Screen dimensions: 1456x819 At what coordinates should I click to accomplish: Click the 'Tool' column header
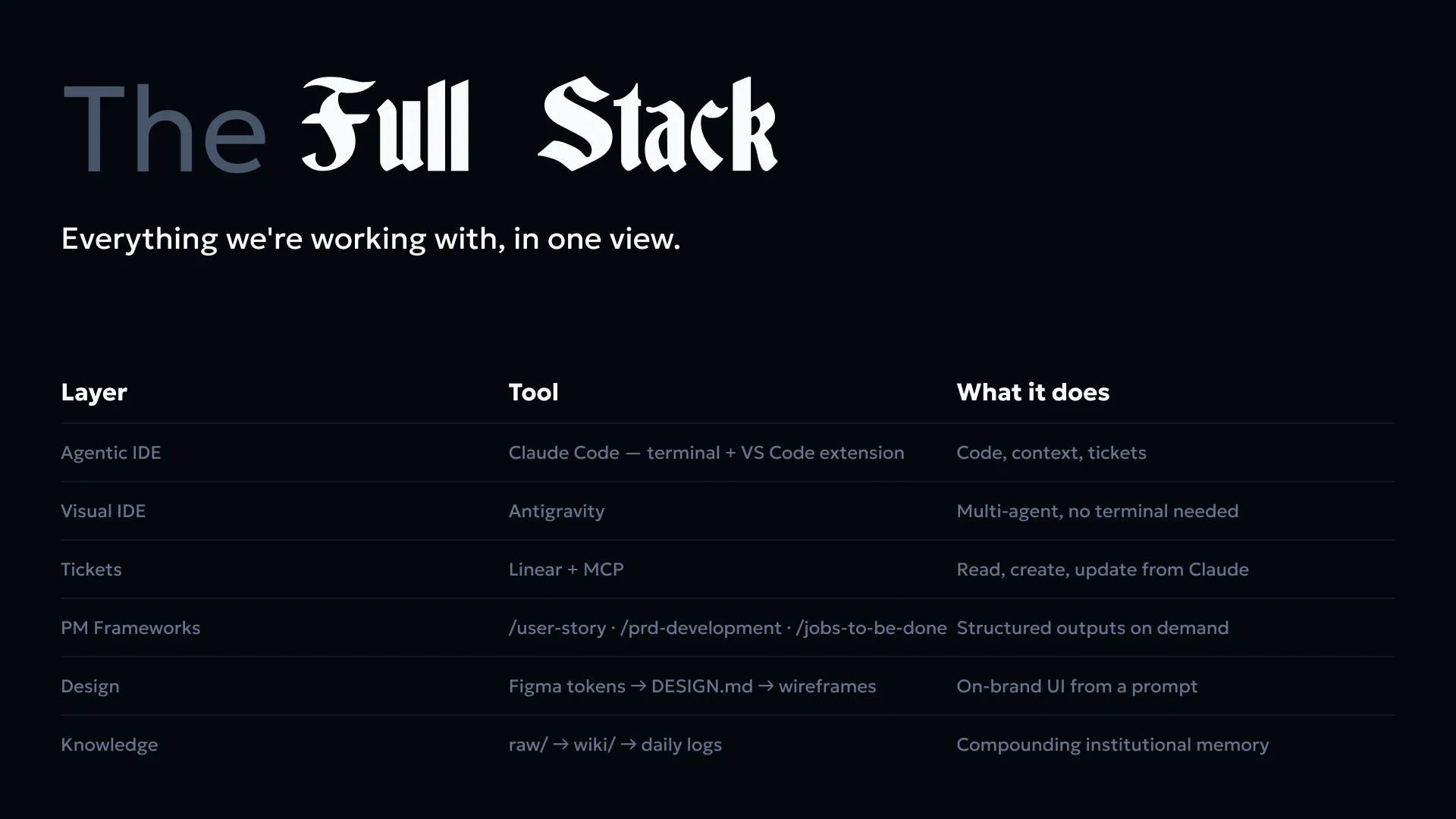coord(533,392)
